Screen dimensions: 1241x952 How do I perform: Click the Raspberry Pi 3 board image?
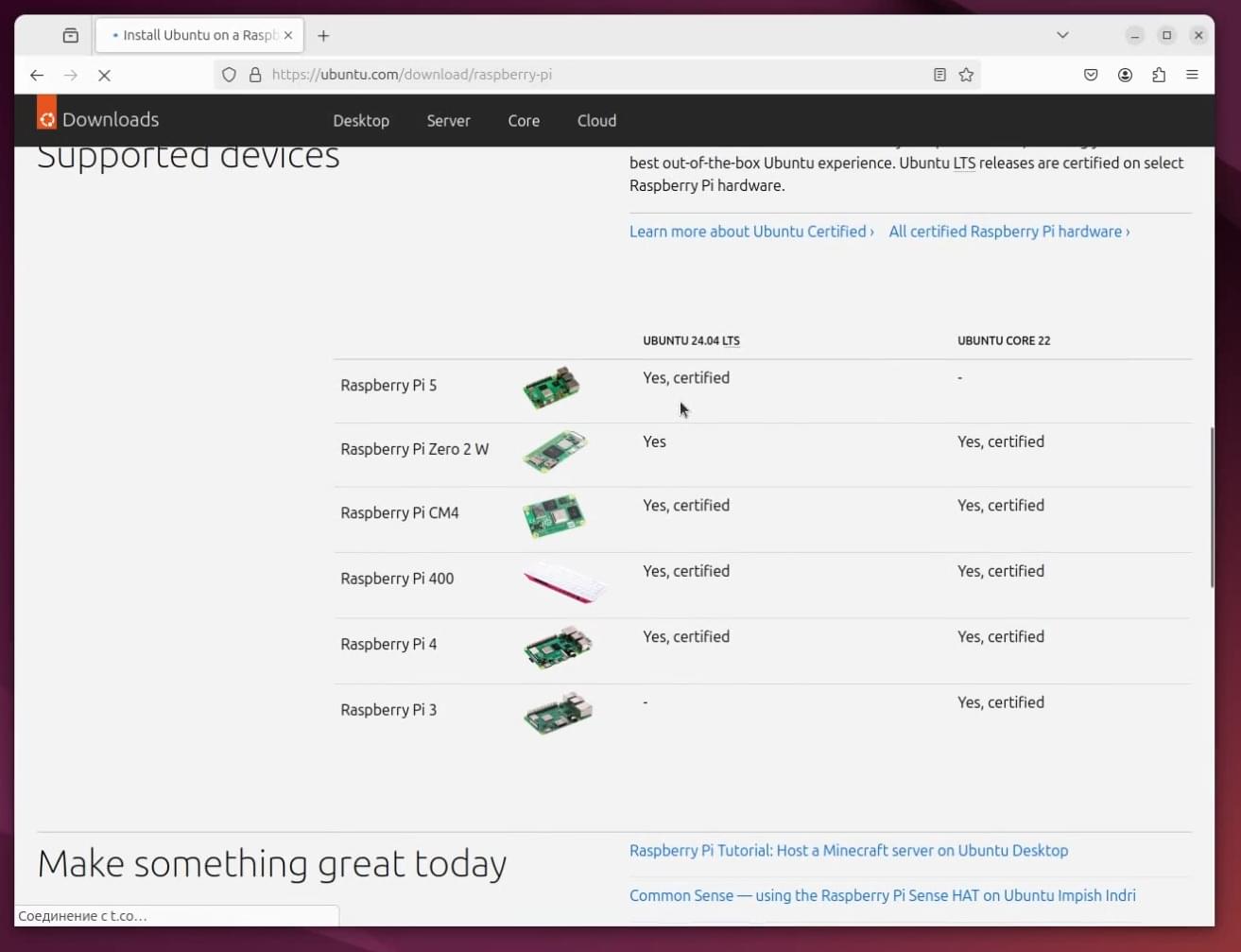558,713
